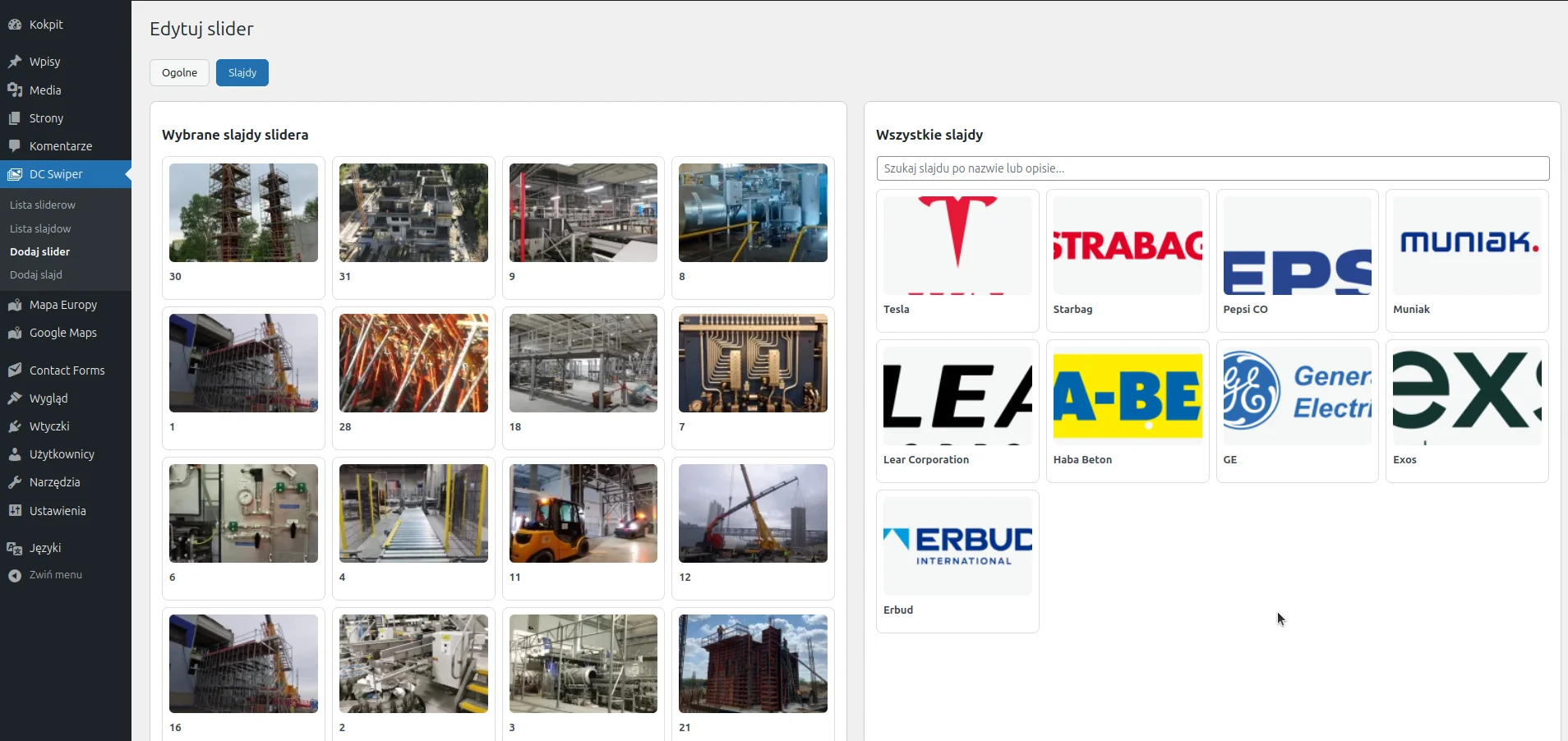Select the Starbag slide card
This screenshot has height=741, width=1568.
1128,260
